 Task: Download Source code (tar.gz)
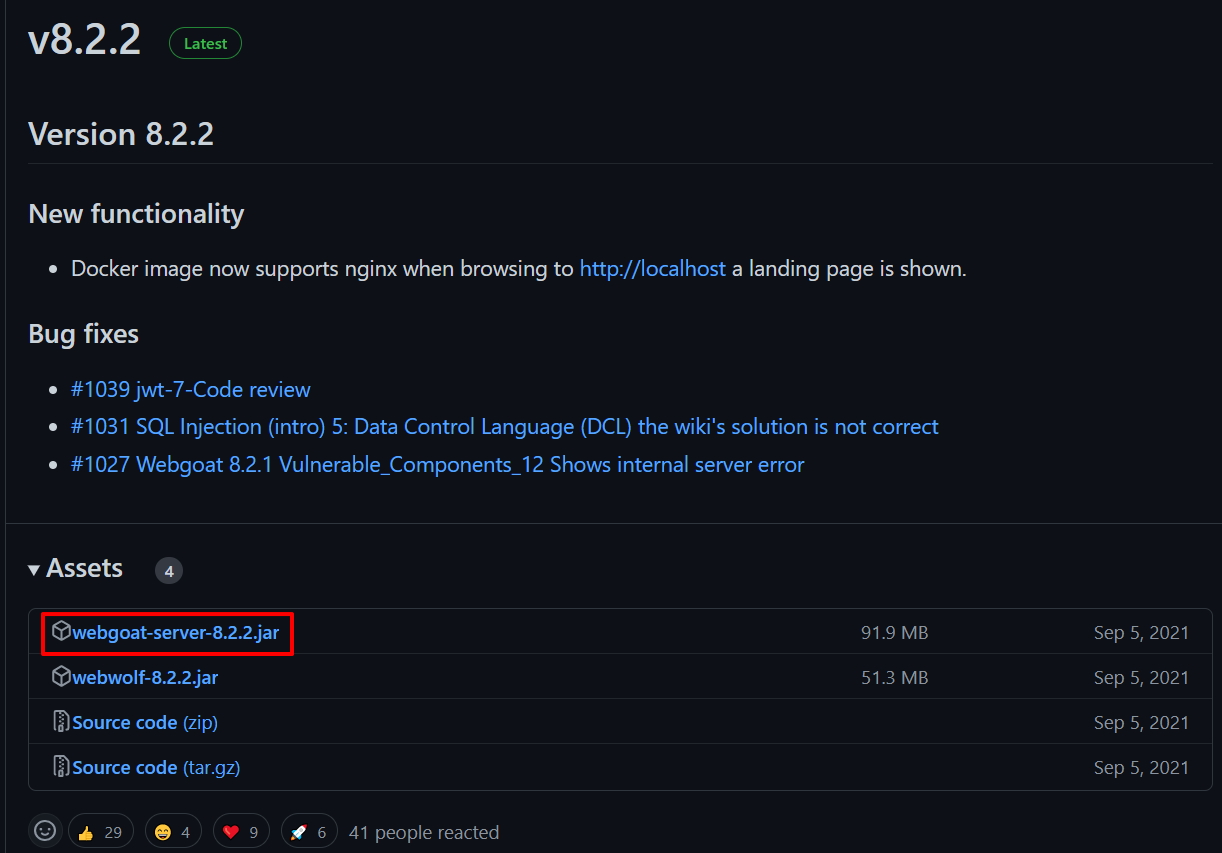click(156, 767)
